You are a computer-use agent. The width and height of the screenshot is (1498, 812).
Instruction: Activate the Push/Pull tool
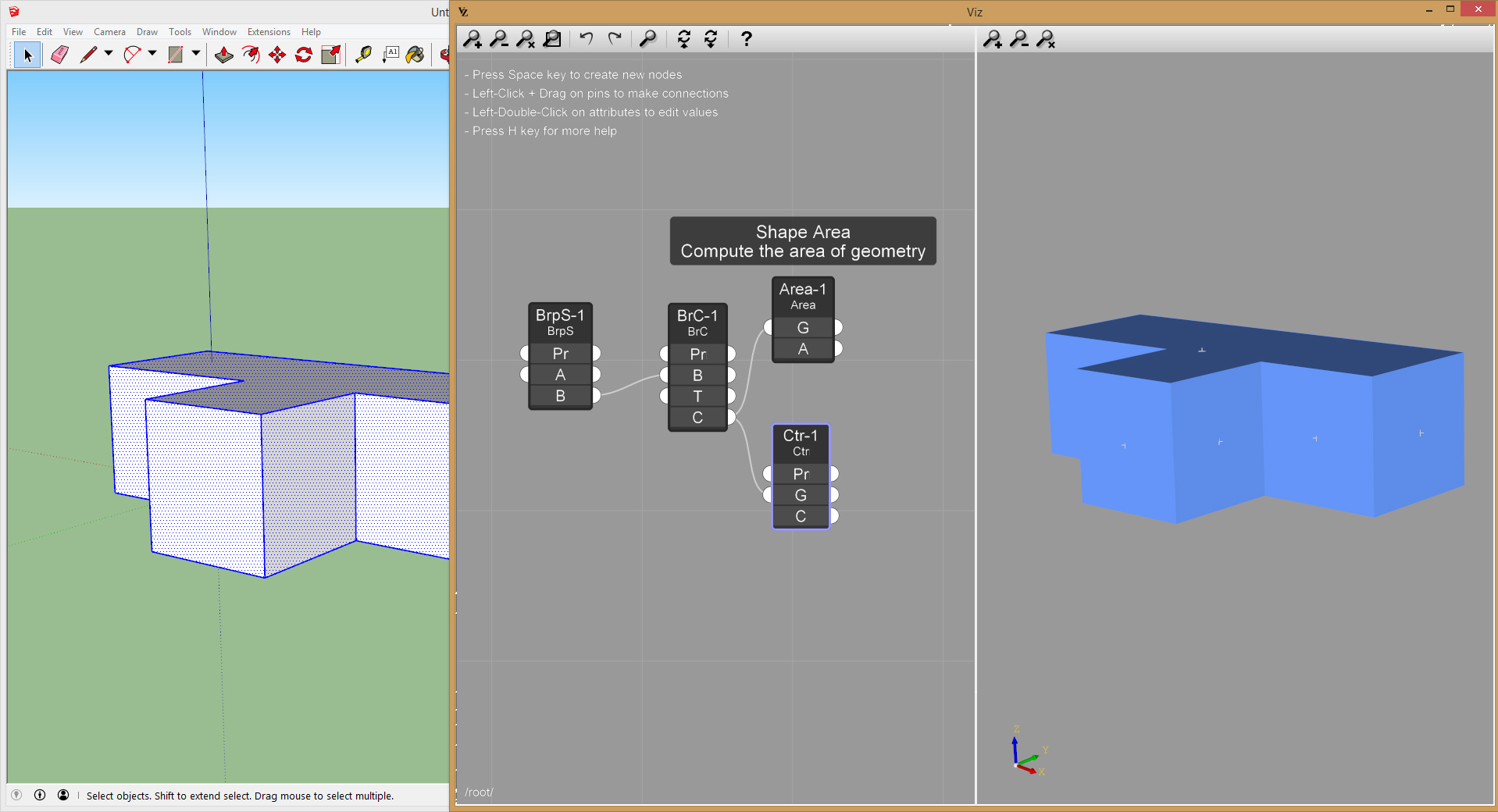pyautogui.click(x=224, y=55)
